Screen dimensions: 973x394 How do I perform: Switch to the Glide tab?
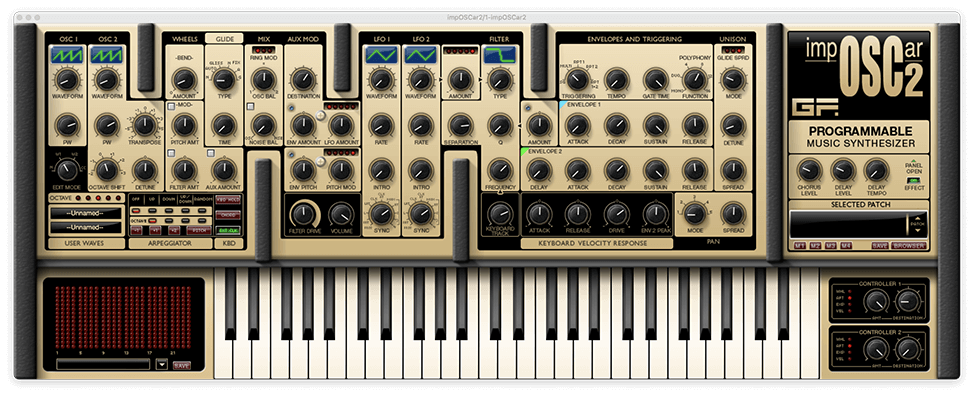(224, 38)
